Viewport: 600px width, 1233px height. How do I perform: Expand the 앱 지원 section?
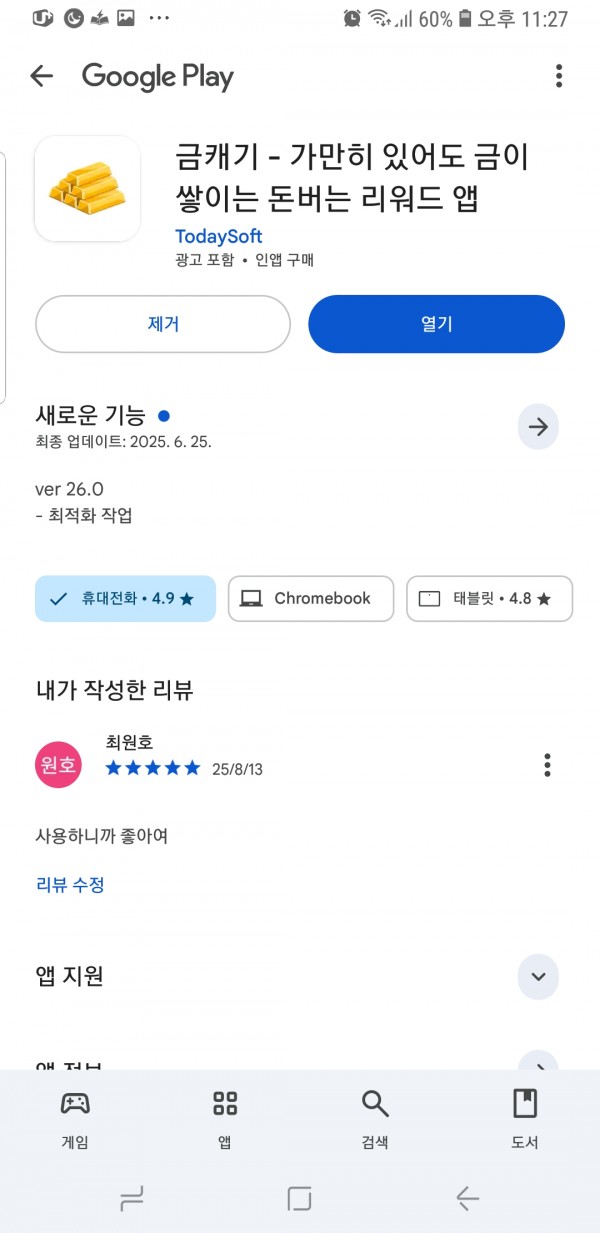538,977
